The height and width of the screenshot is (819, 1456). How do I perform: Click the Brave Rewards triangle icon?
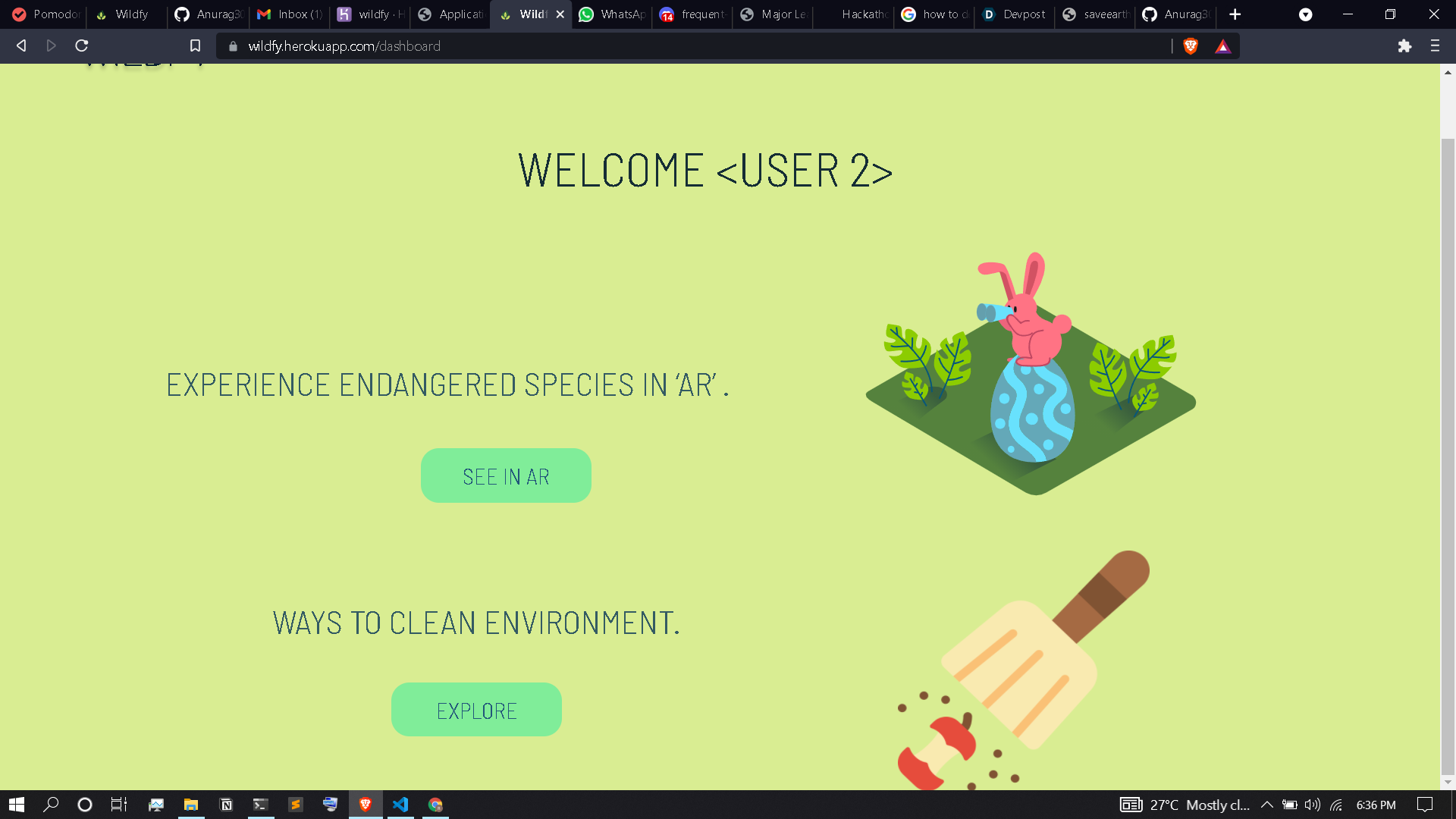[x=1222, y=46]
